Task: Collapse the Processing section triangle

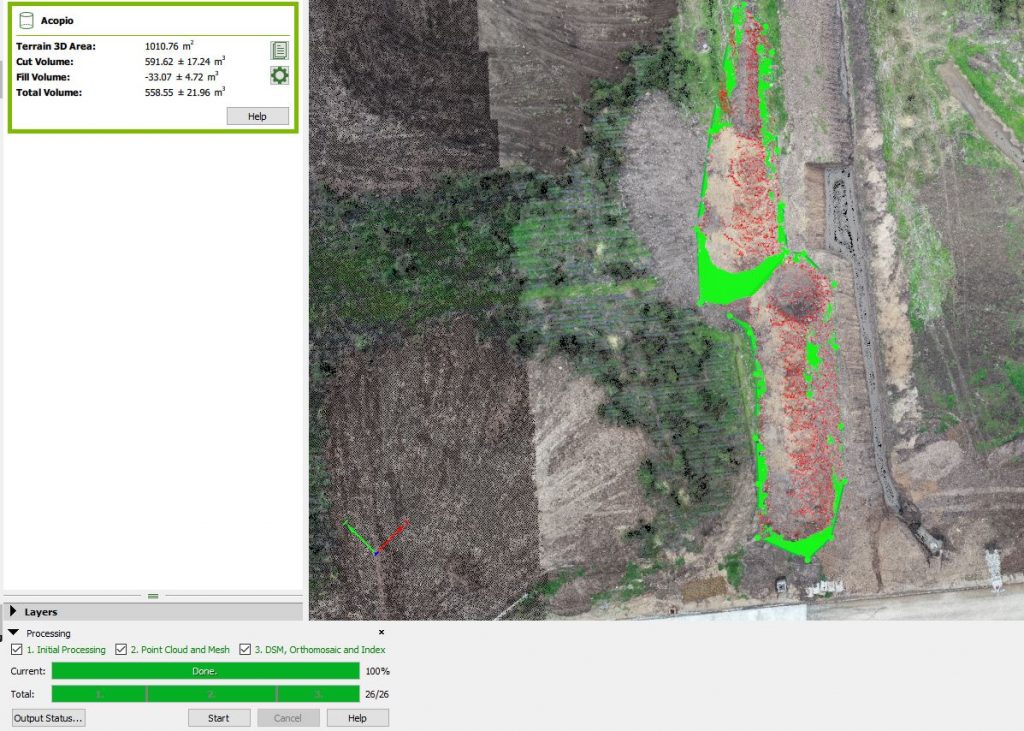Action: click(x=14, y=633)
